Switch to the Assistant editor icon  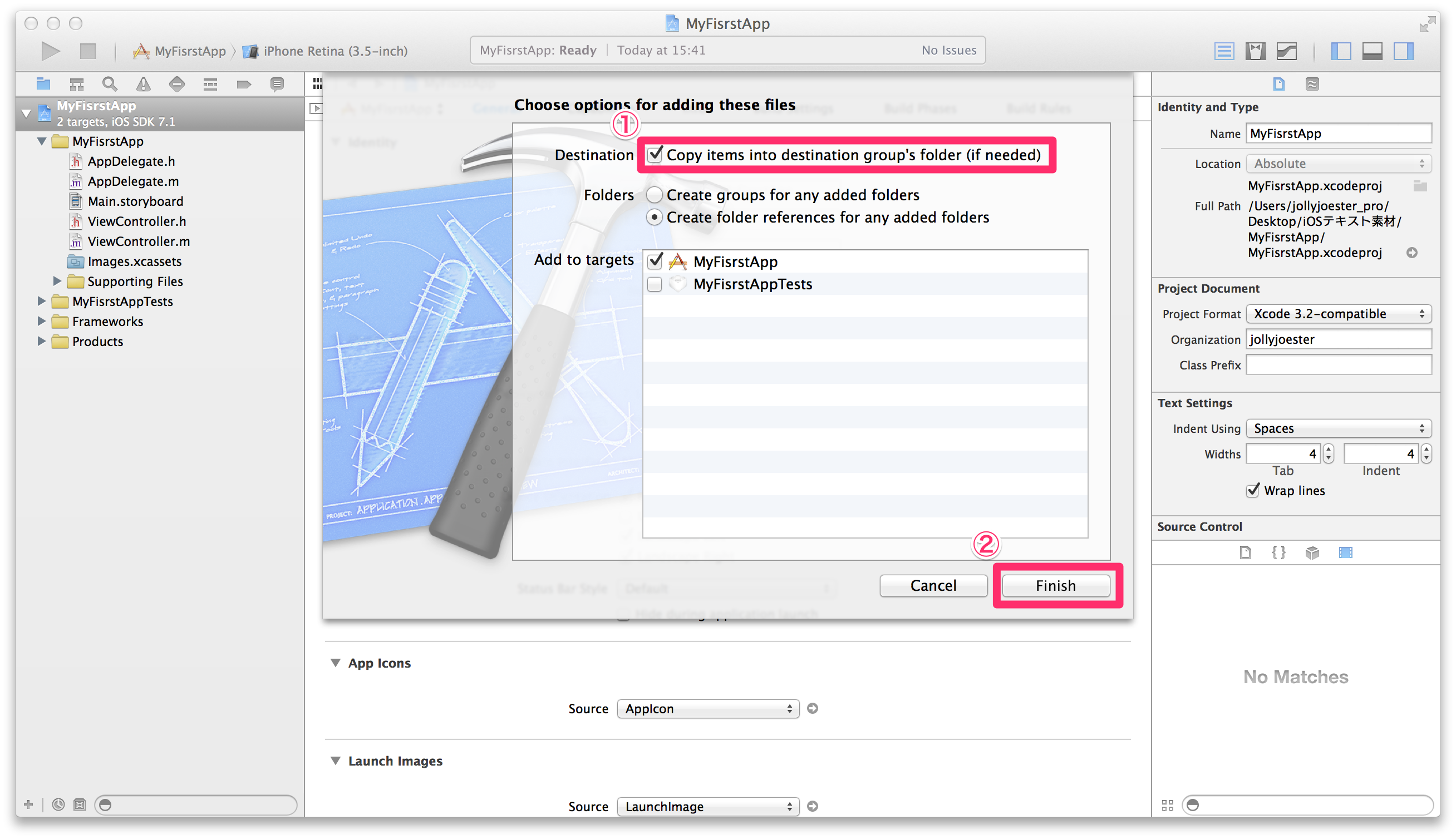(x=1255, y=51)
